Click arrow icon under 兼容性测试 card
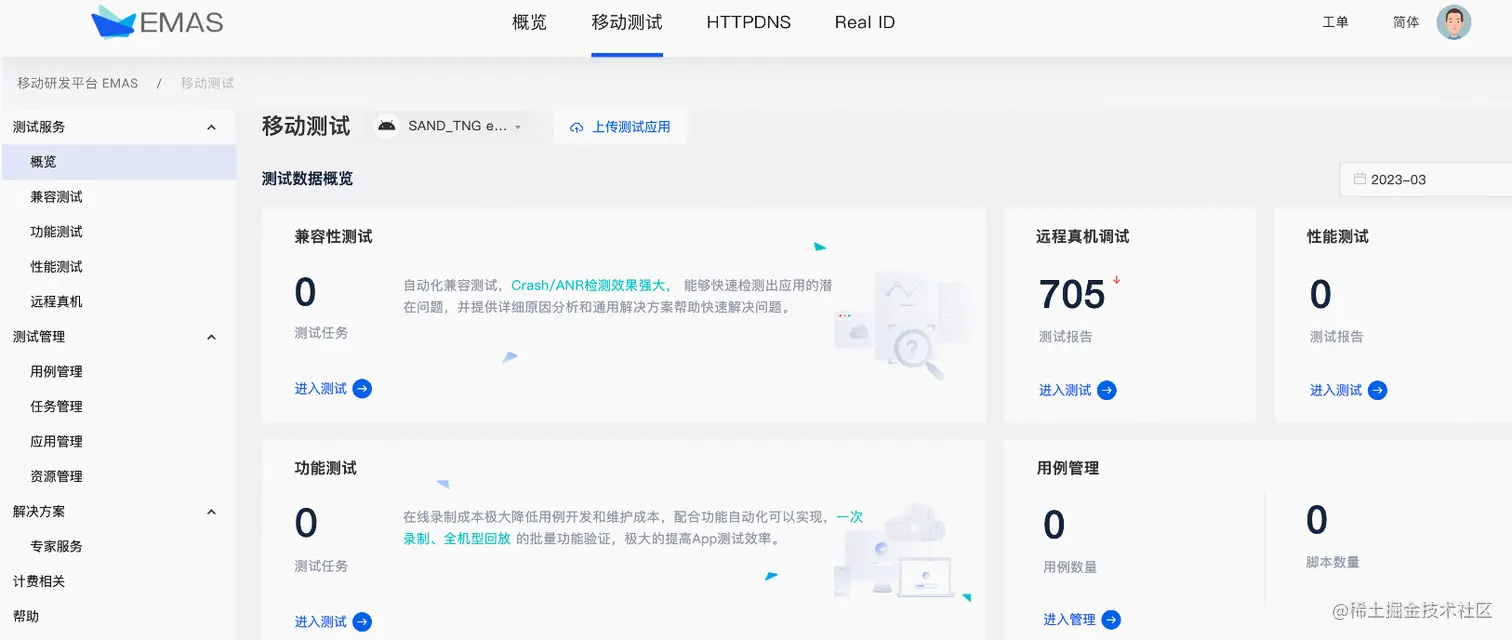The image size is (1512, 640). [362, 389]
